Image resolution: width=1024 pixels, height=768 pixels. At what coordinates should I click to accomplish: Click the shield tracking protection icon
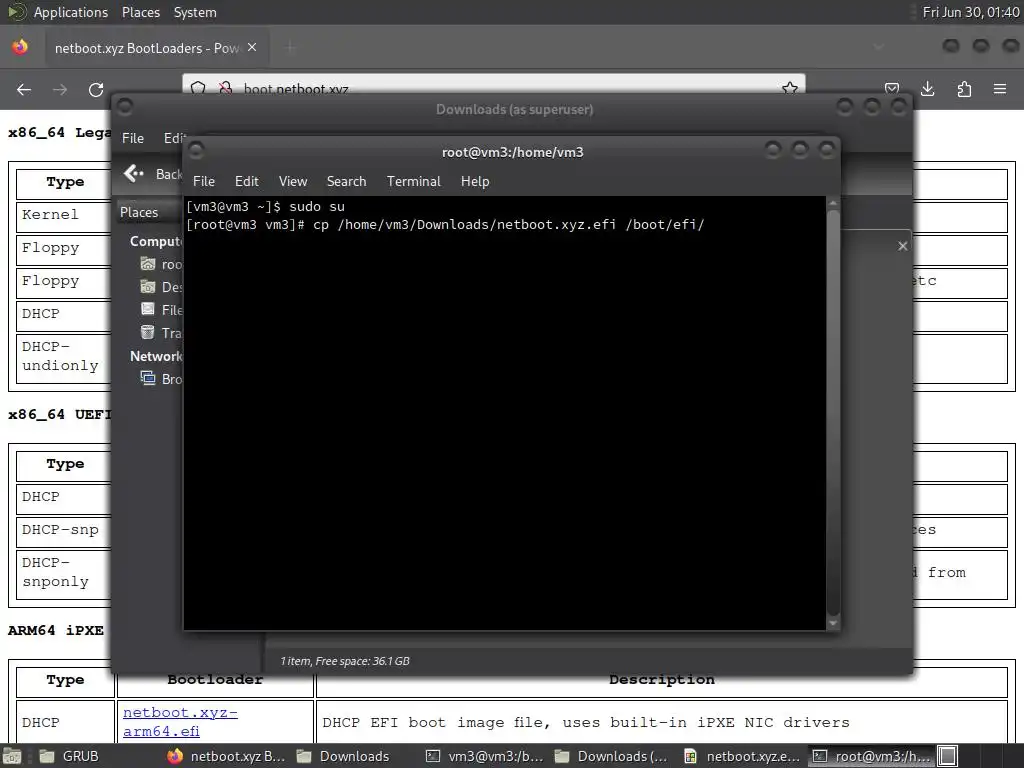(199, 88)
